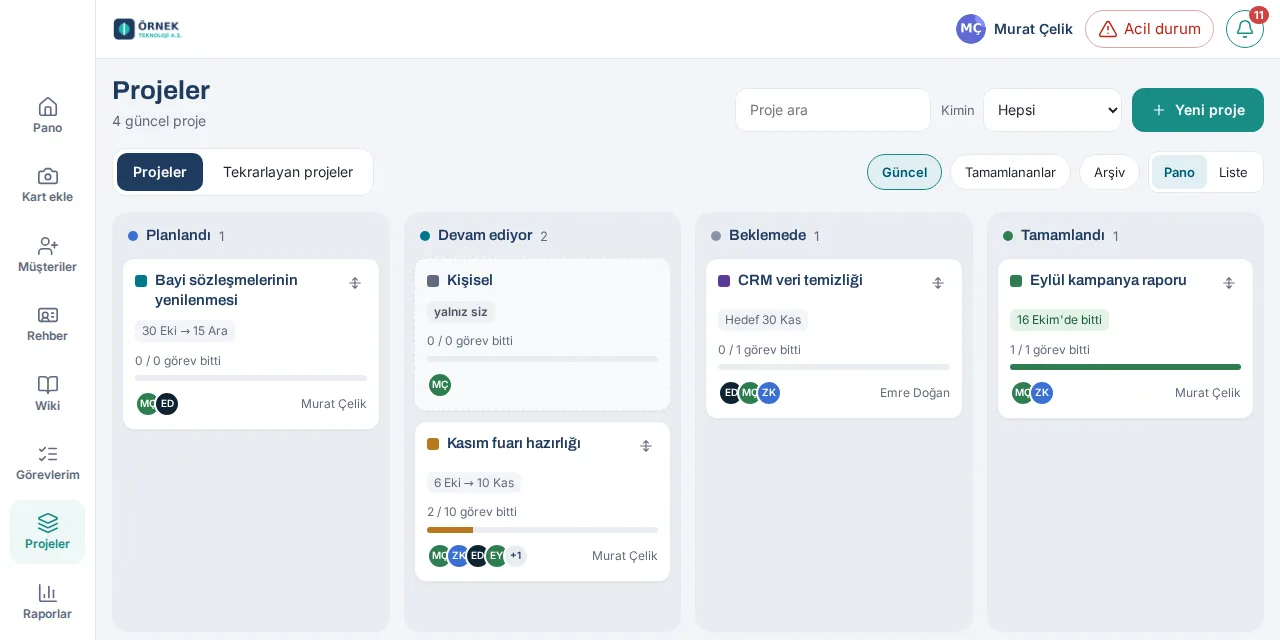Open Raporlar chart icon

(x=47, y=593)
